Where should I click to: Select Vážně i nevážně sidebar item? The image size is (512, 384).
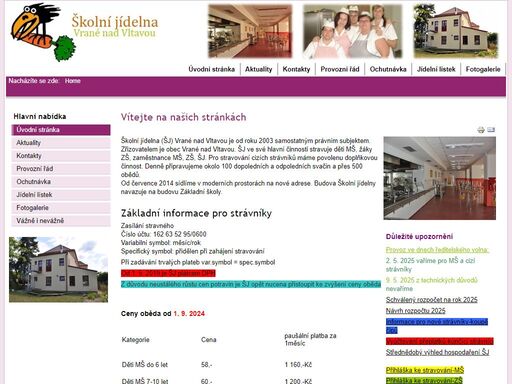61,221
